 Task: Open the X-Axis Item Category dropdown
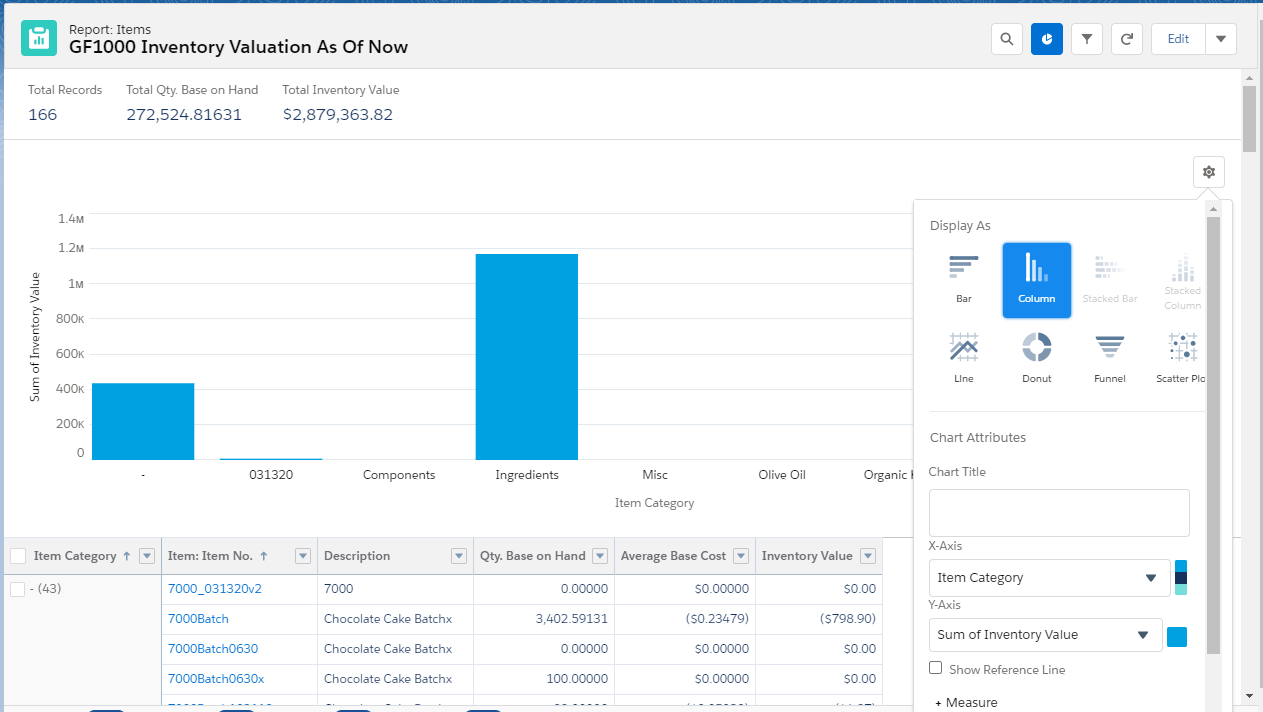1049,577
